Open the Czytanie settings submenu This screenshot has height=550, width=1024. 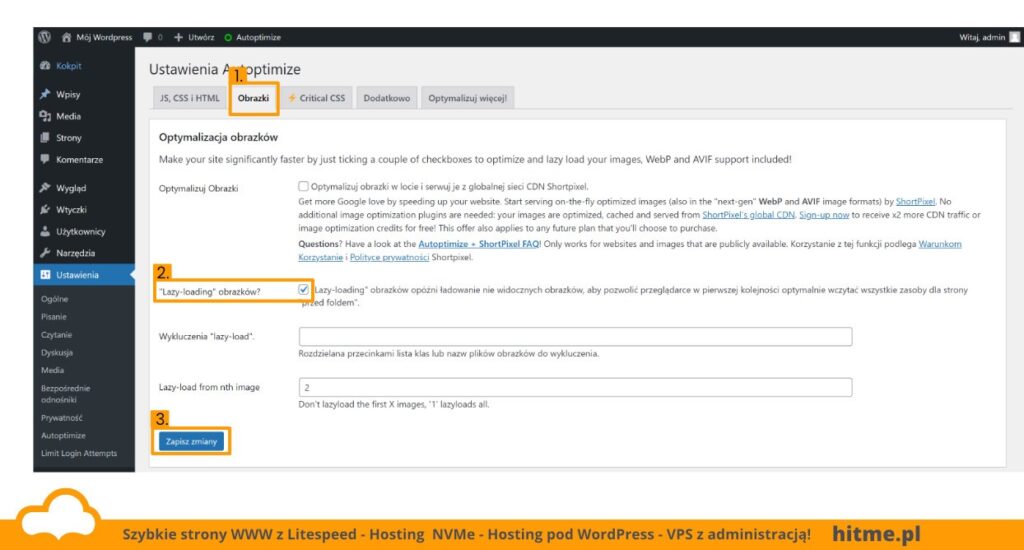tap(56, 334)
